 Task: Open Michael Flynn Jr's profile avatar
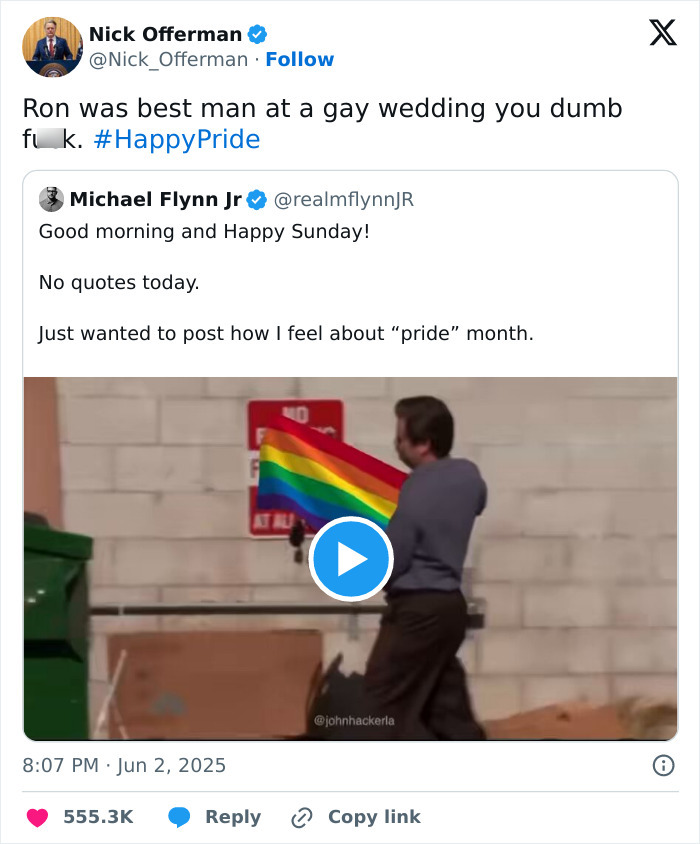pyautogui.click(x=52, y=199)
